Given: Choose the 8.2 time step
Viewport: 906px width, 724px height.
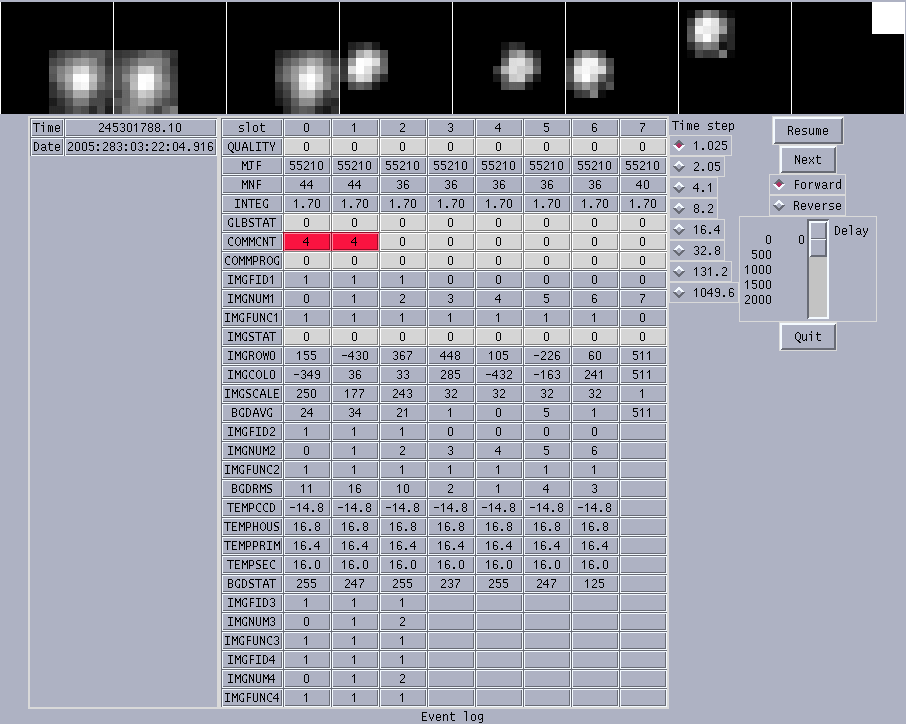Looking at the screenshot, I should coord(694,209).
